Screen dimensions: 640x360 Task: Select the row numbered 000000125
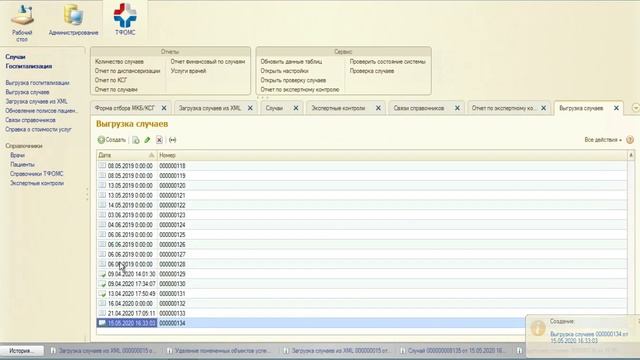pyautogui.click(x=362, y=235)
